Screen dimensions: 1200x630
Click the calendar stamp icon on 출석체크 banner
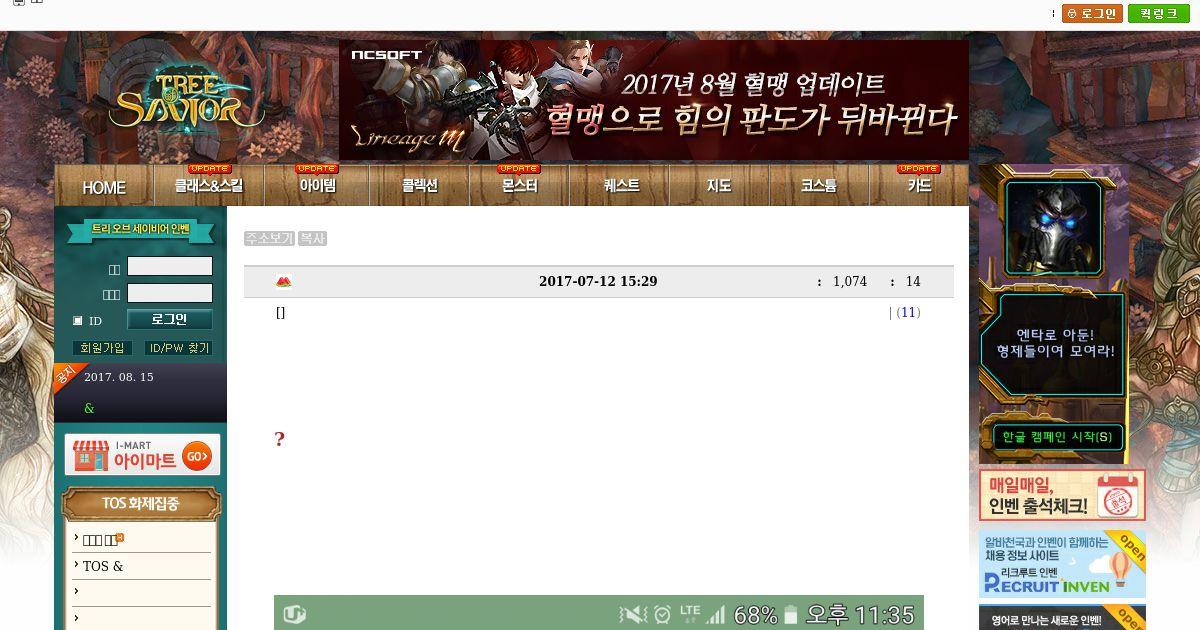click(x=1119, y=494)
